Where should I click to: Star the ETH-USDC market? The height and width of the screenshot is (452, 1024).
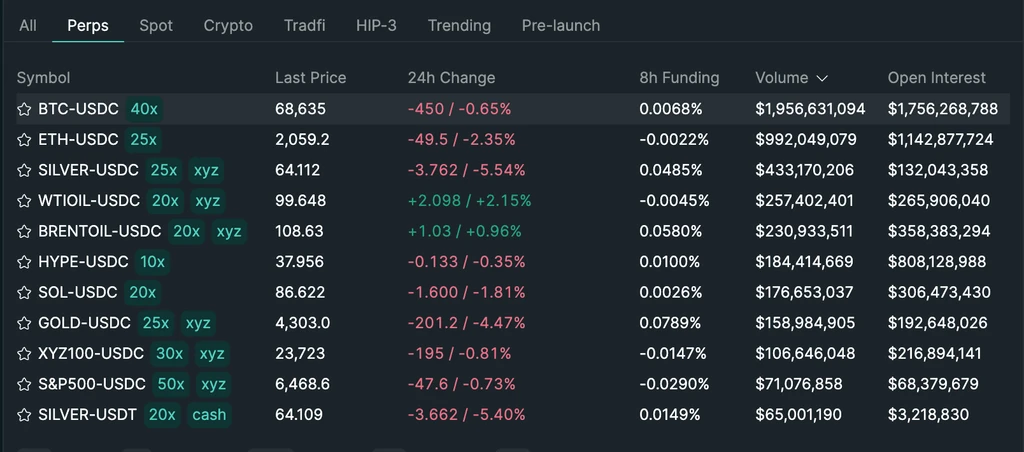pos(24,140)
